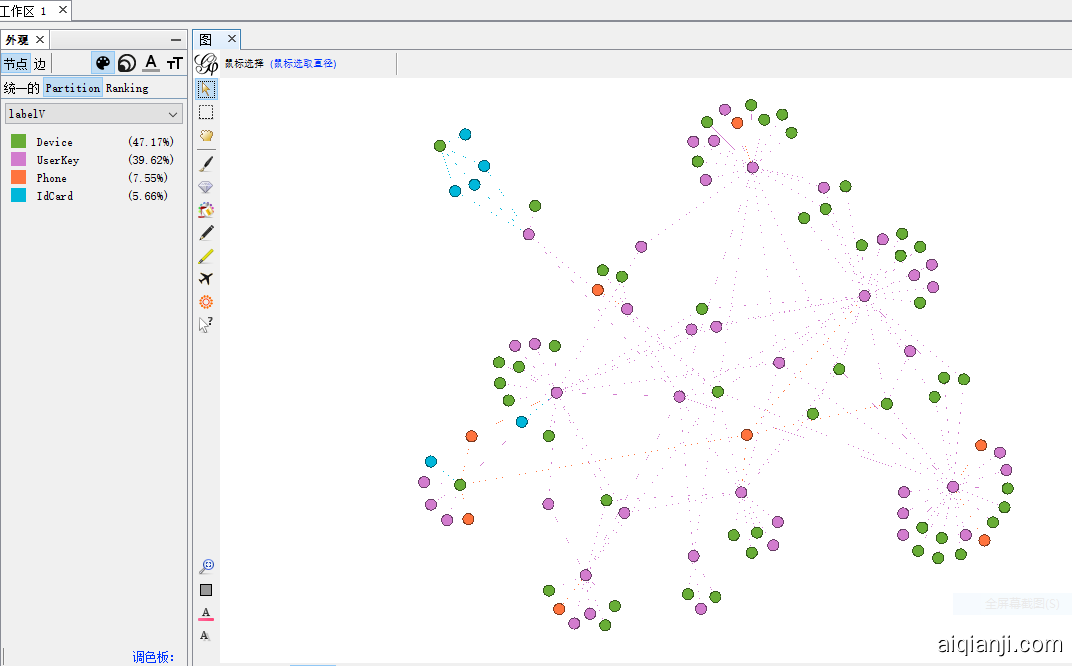Screen dimensions: 1072x666
Task: Click the green Device color swatch
Action: [18, 142]
